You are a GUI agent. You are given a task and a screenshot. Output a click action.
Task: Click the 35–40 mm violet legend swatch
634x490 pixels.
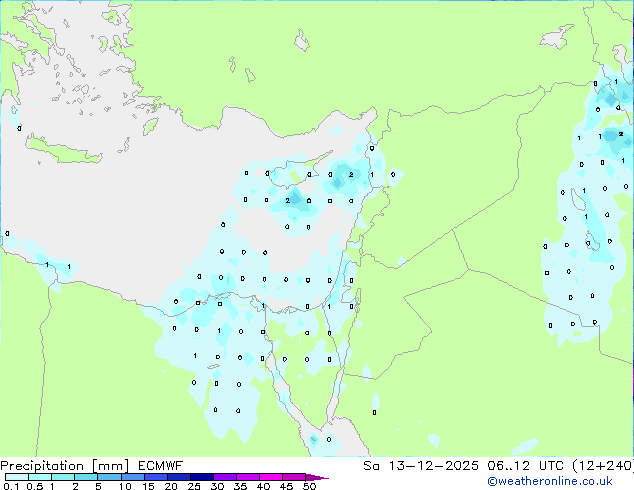coord(248,477)
